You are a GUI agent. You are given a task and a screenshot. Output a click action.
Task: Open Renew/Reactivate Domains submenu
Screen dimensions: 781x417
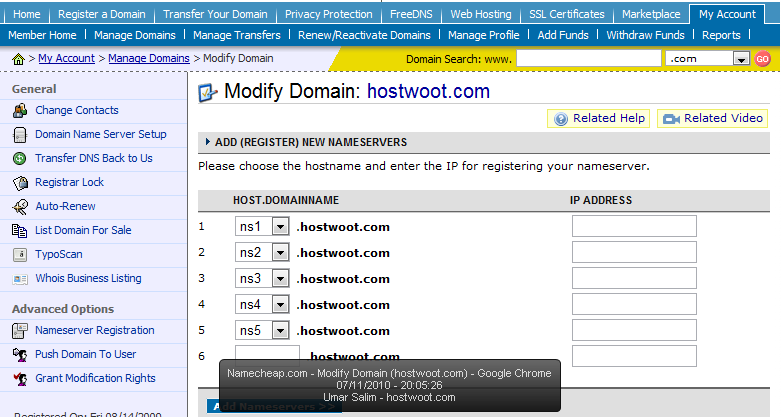click(364, 35)
